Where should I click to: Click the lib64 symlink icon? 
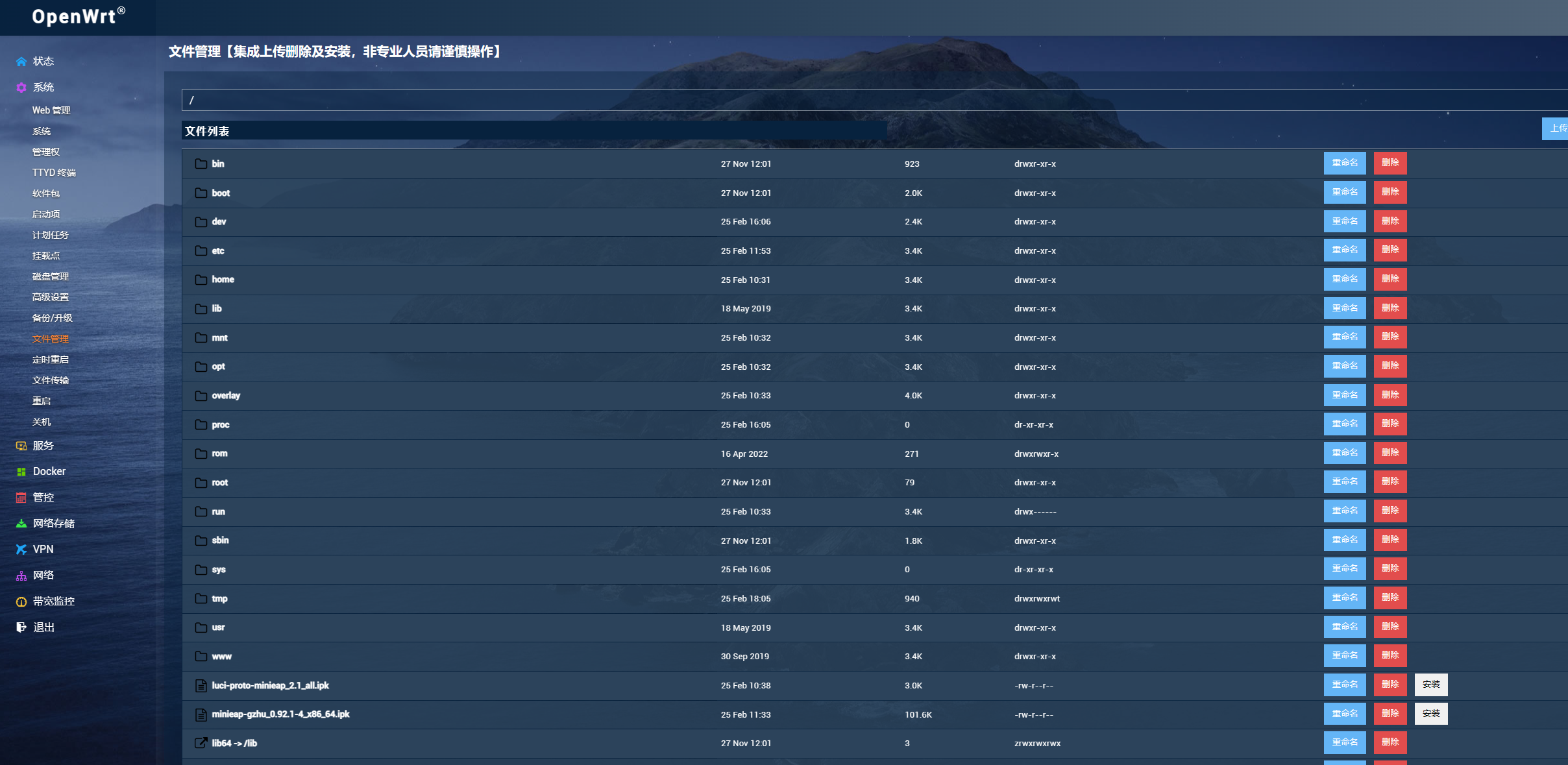click(x=201, y=743)
